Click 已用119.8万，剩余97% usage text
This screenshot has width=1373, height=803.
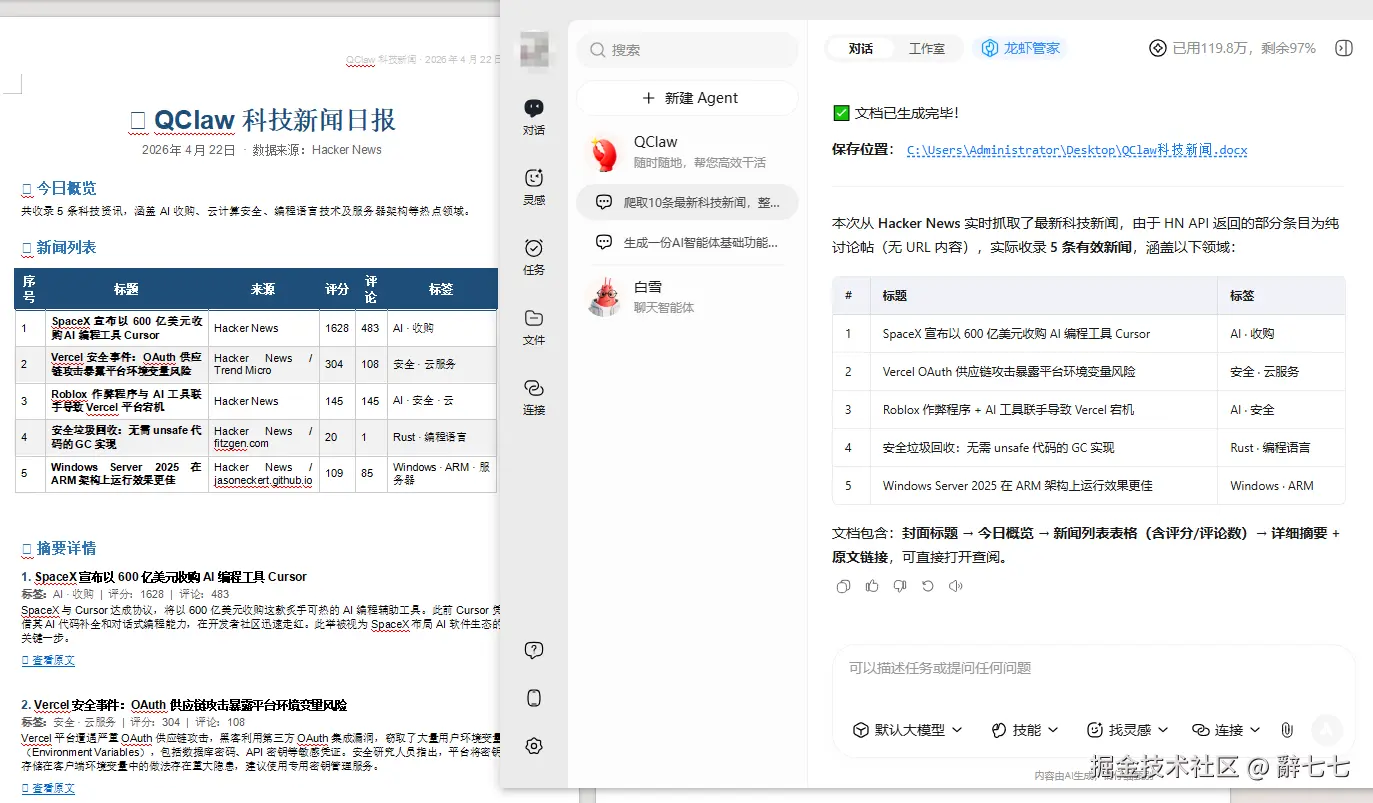(1244, 48)
